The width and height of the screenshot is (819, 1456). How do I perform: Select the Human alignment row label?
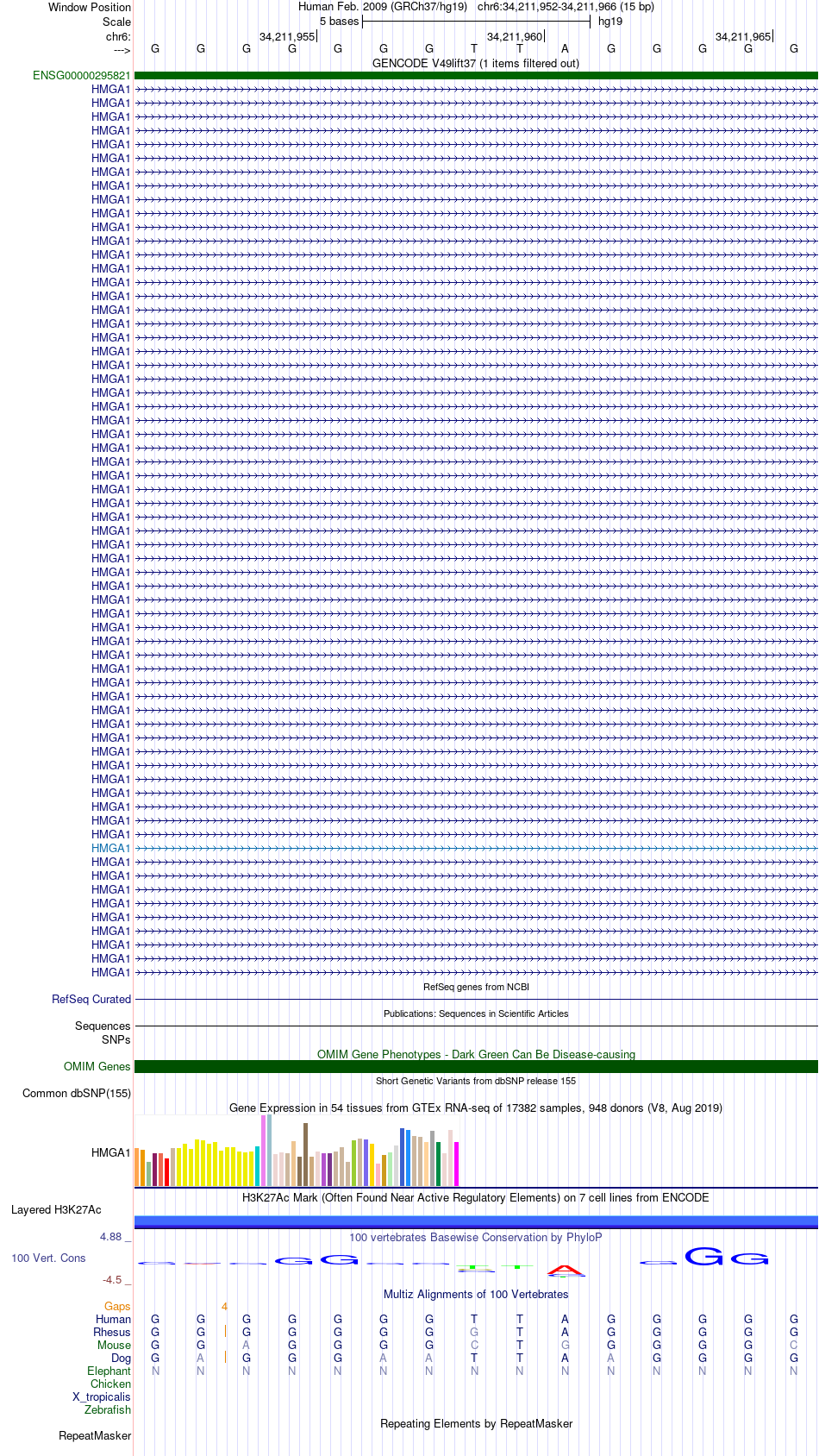click(x=113, y=1319)
